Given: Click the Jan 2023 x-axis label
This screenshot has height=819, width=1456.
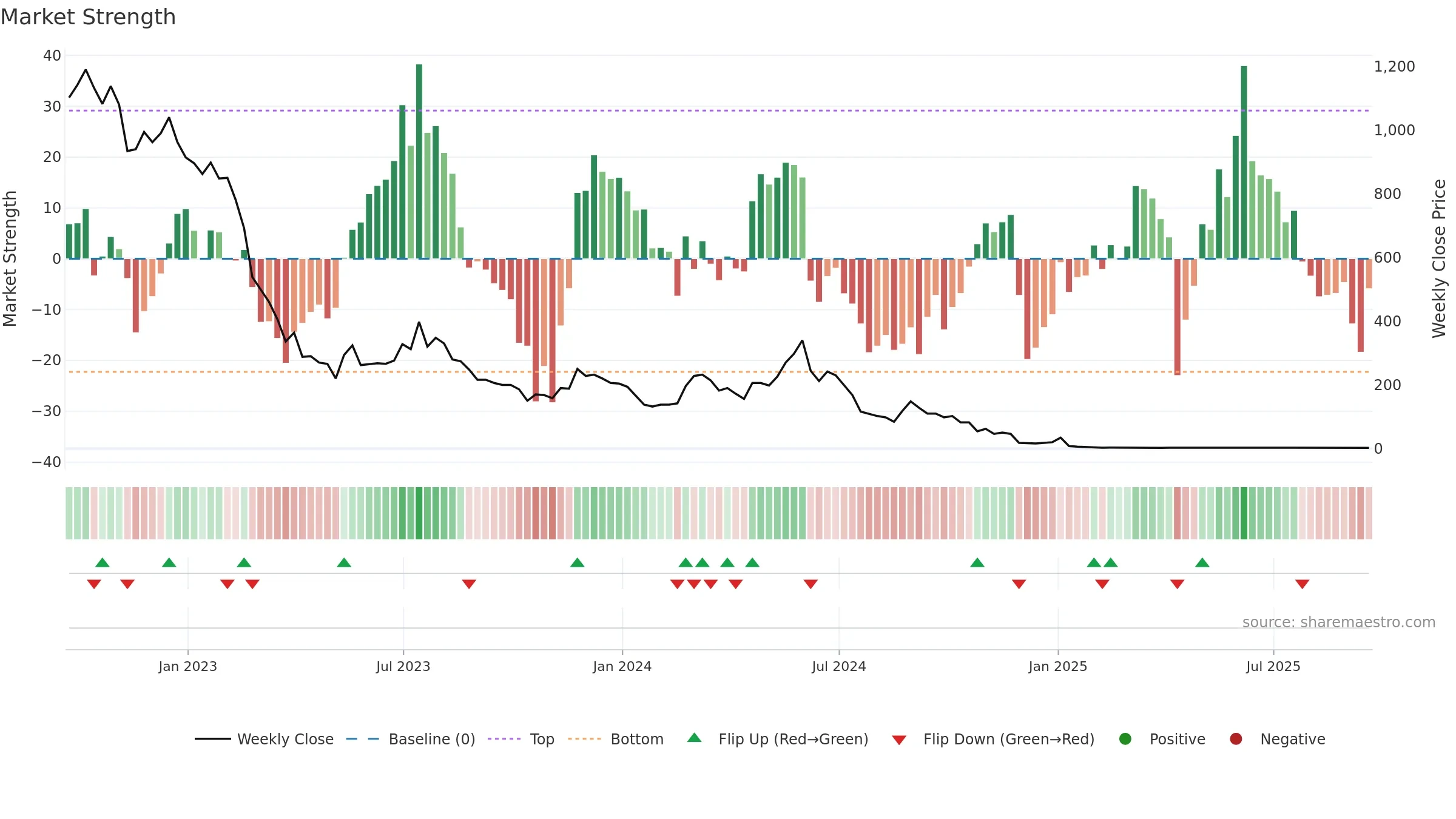Looking at the screenshot, I should [188, 667].
